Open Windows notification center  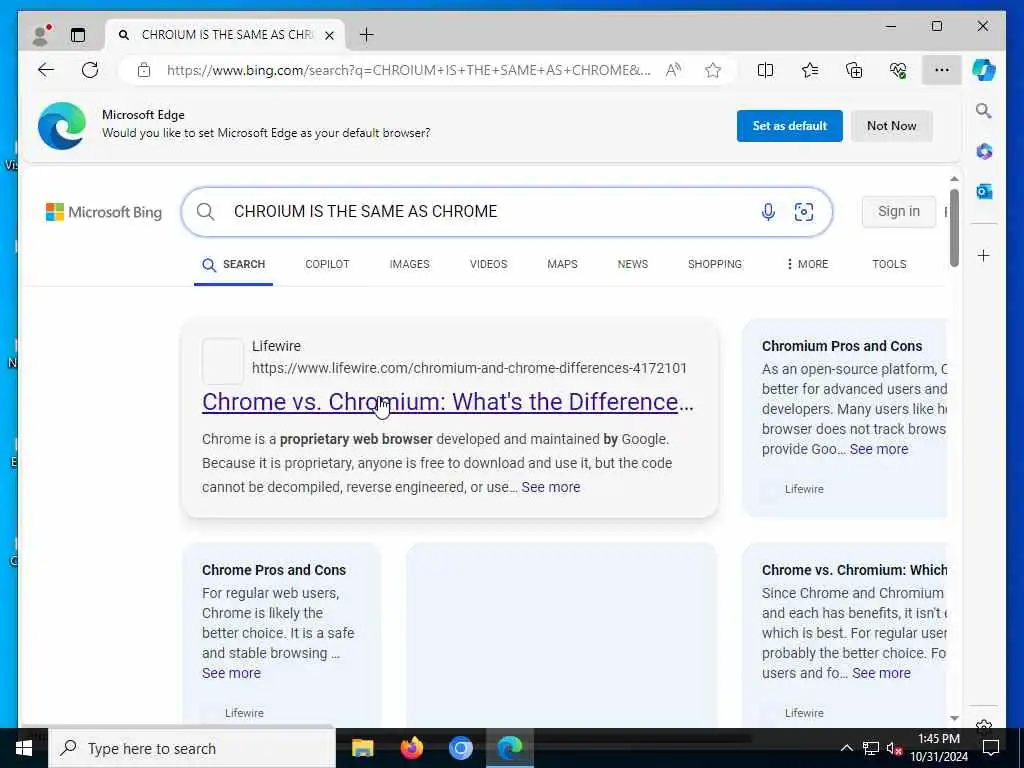[x=991, y=748]
